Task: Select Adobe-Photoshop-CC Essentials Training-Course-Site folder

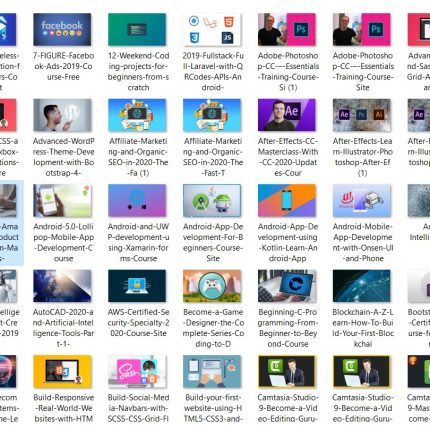Action: click(x=362, y=29)
